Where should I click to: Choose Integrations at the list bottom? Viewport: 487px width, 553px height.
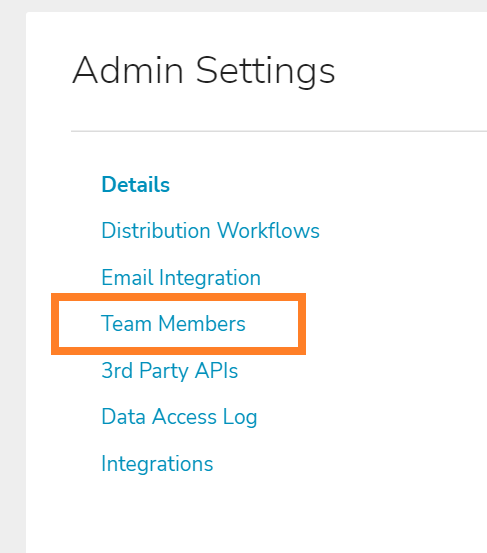[x=157, y=464]
